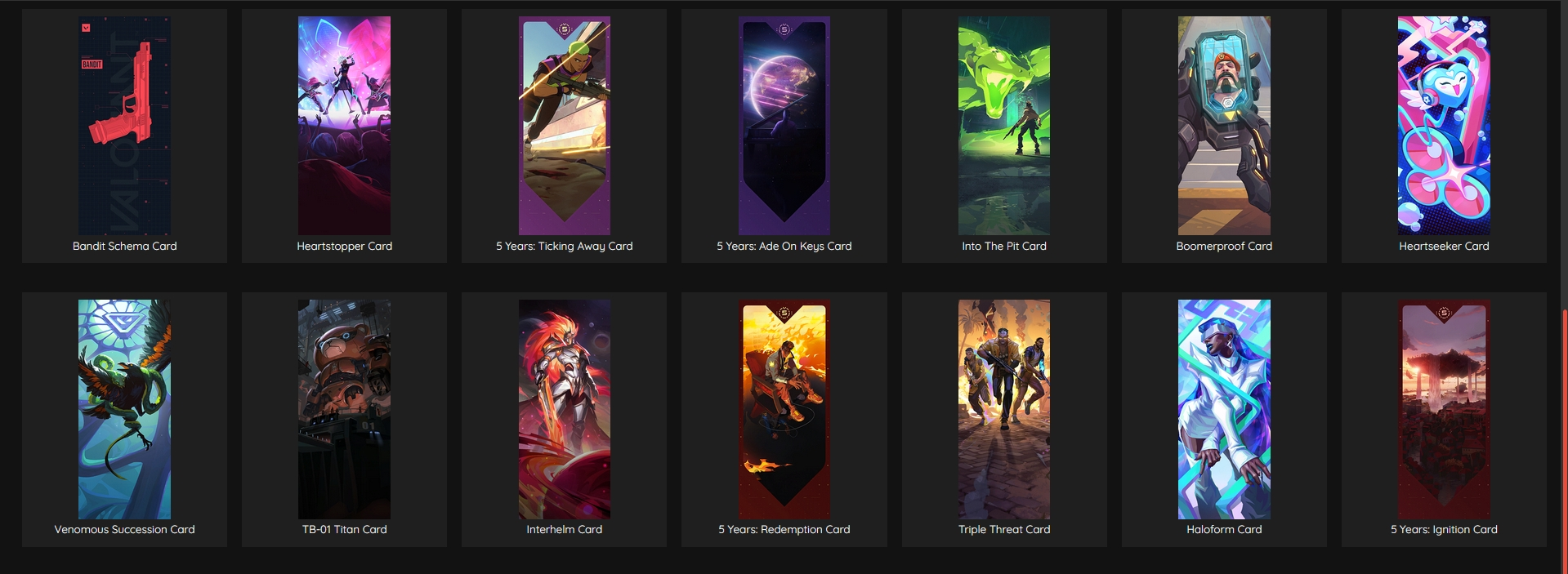The image size is (1568, 574).
Task: Select the TB-01 Titan Card image
Action: coord(344,409)
